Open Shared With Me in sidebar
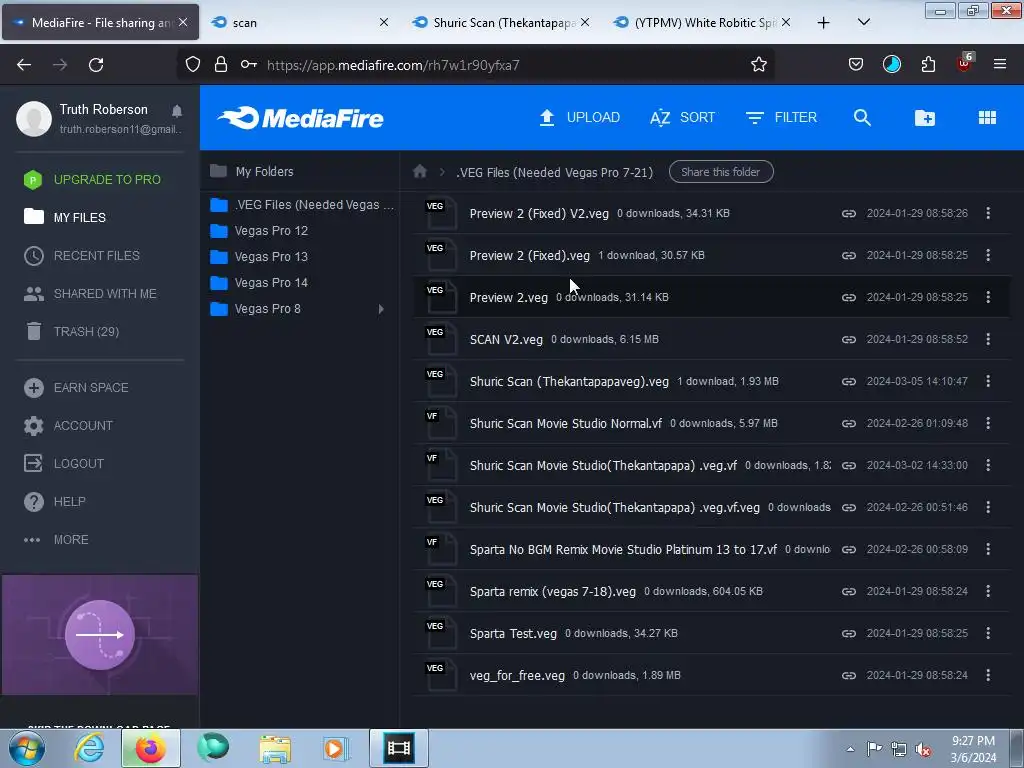The height and width of the screenshot is (768, 1024). point(91,294)
